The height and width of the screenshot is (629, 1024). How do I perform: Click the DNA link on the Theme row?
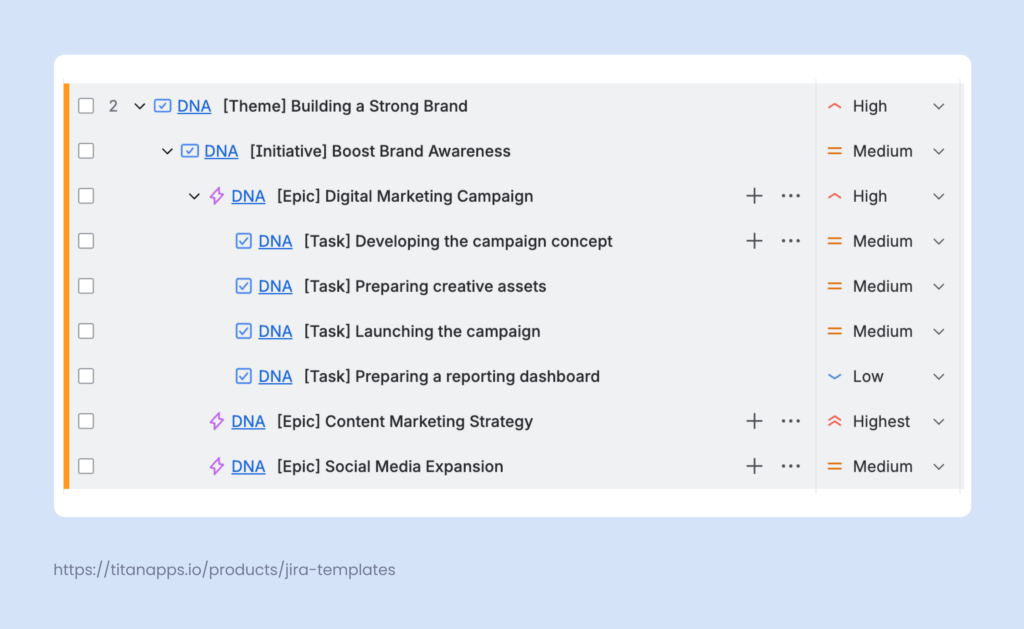point(193,105)
